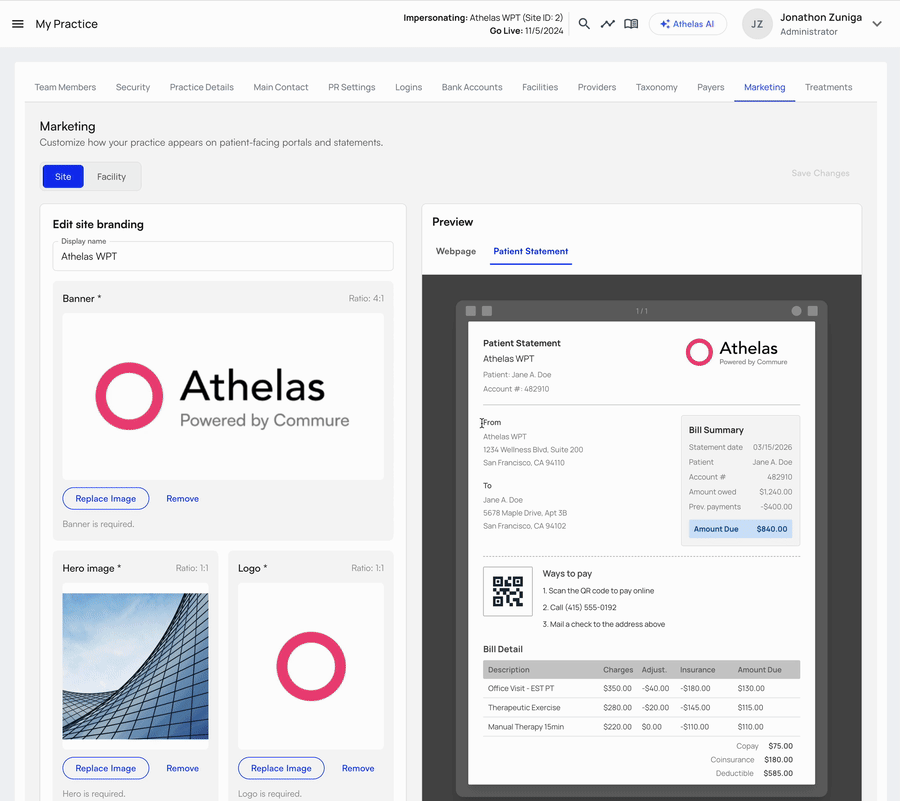Click 'My Practice' title

(67, 24)
